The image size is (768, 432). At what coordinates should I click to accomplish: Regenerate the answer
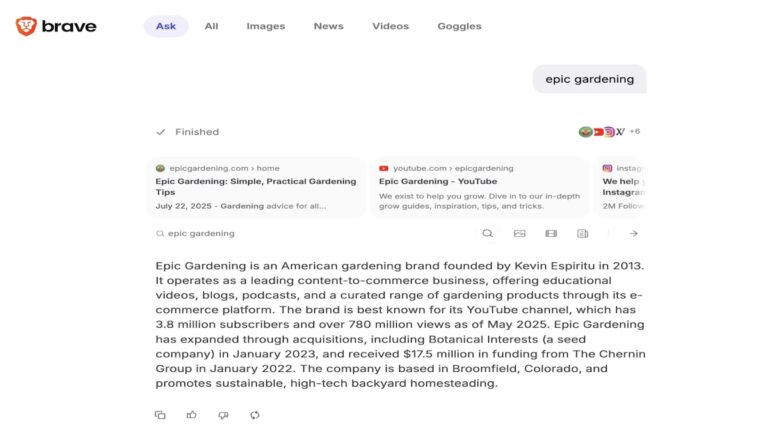pos(255,415)
